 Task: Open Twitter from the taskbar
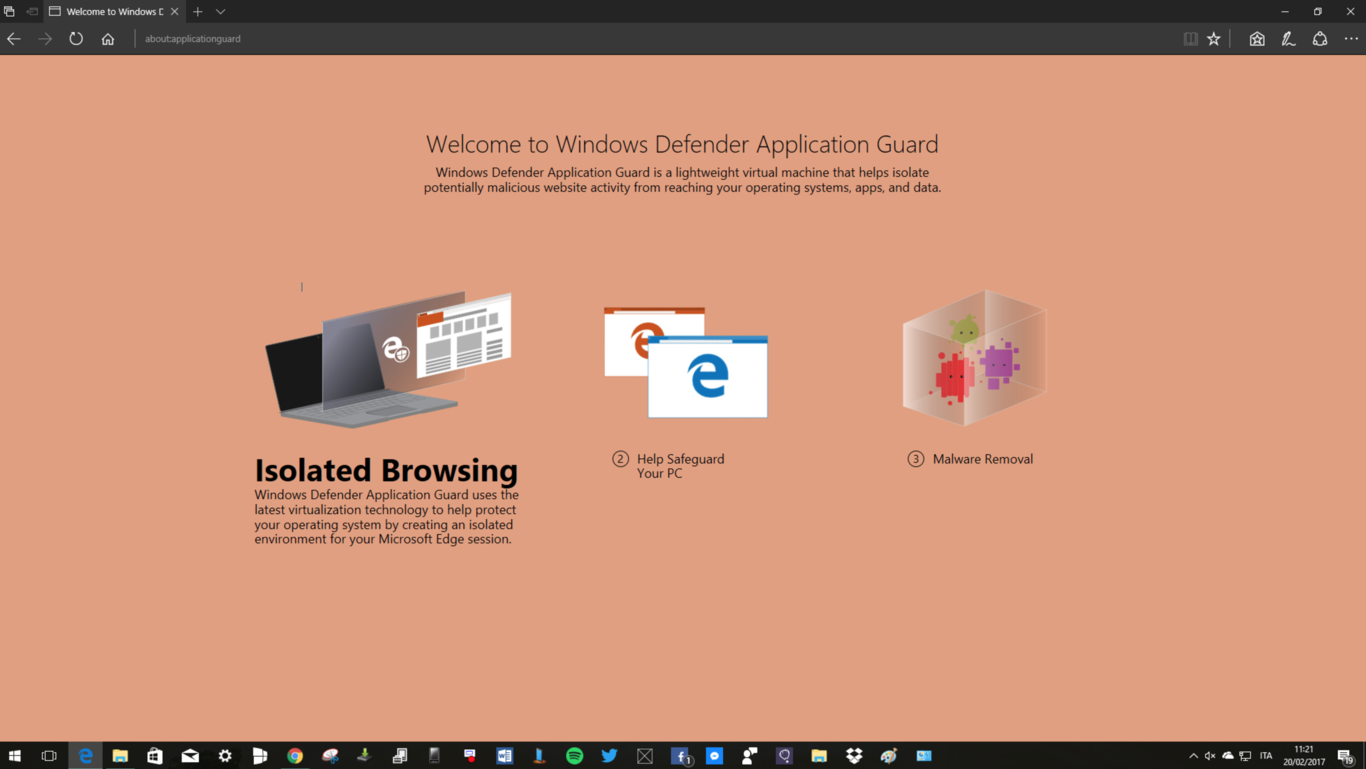(610, 756)
